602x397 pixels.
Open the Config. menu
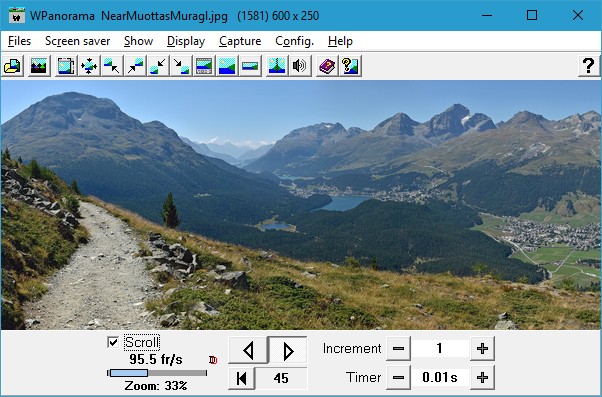point(294,41)
